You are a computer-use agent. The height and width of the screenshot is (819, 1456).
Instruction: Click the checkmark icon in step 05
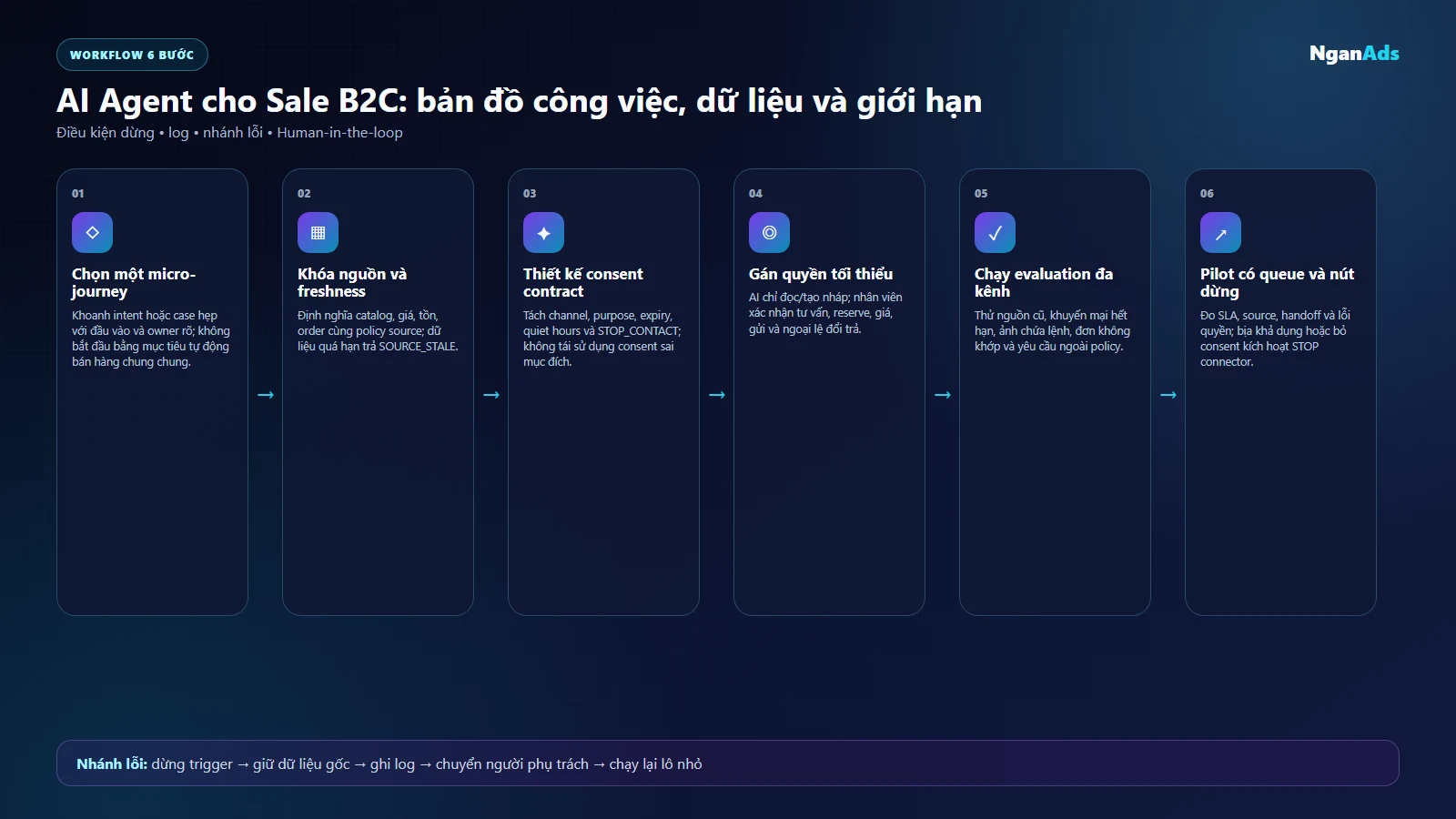tap(995, 233)
